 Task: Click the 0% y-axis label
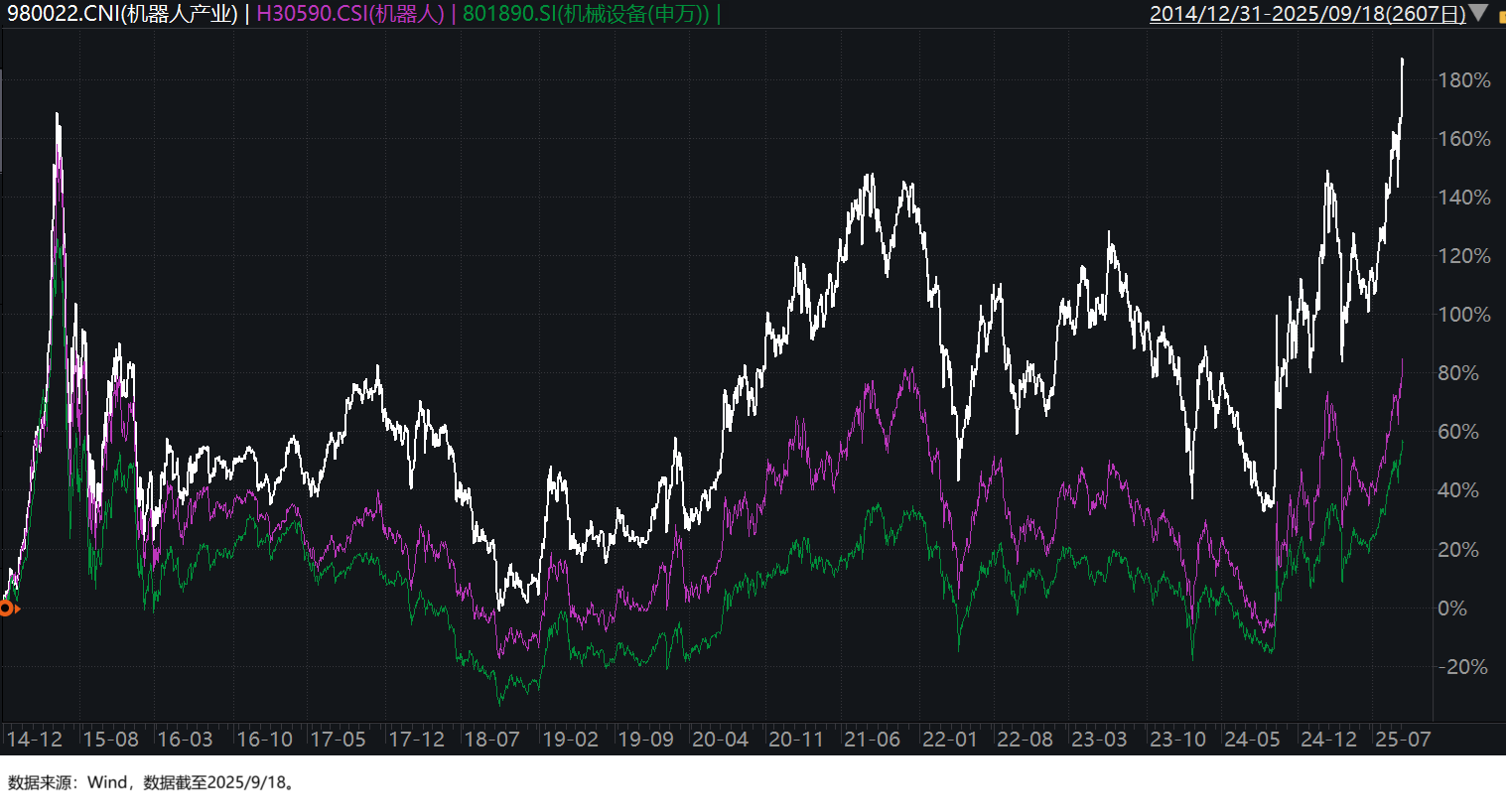[1452, 609]
